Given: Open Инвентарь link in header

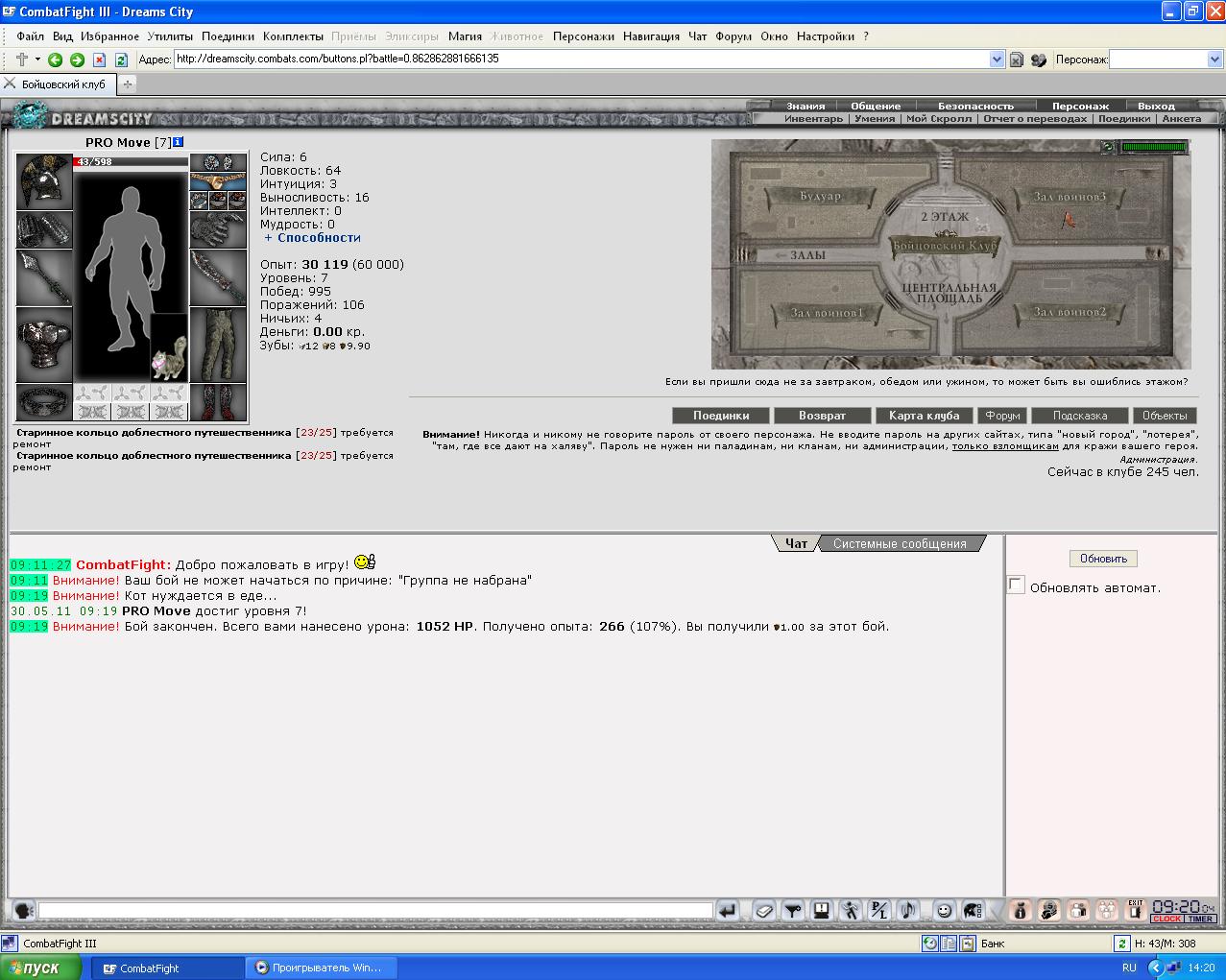Looking at the screenshot, I should tap(813, 119).
